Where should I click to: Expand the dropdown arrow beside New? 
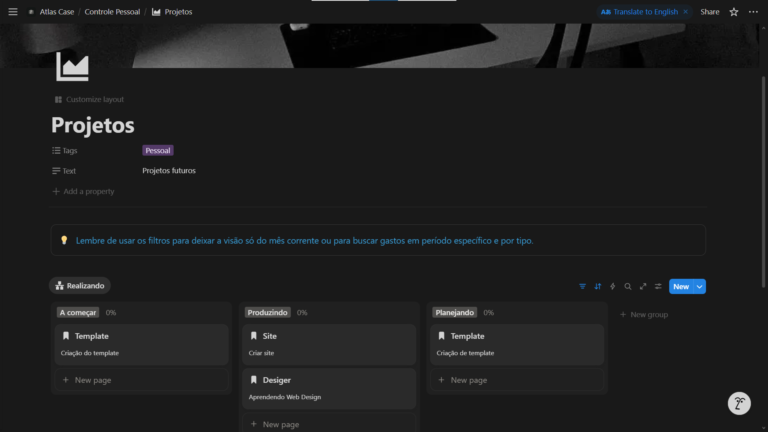point(700,286)
